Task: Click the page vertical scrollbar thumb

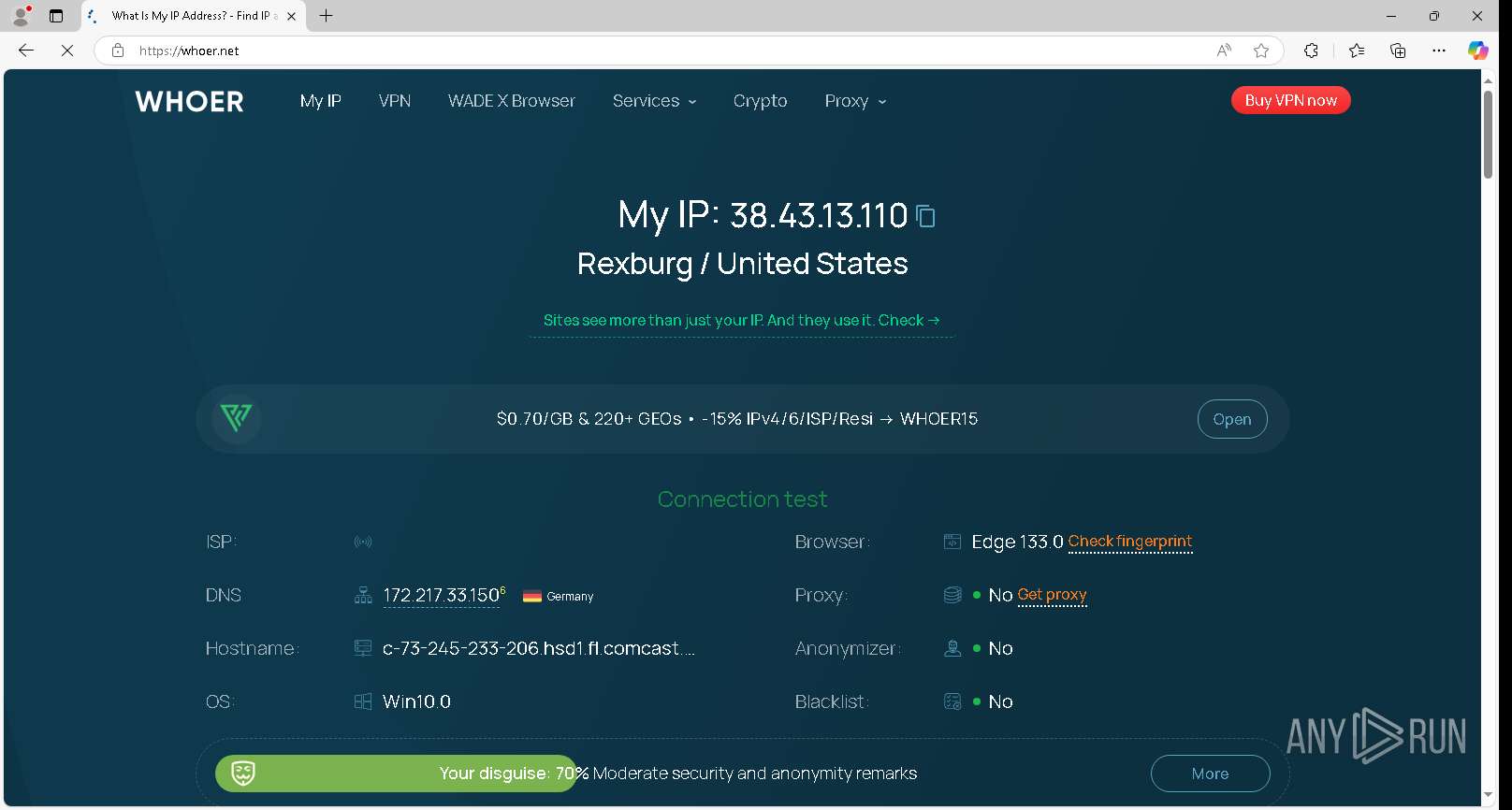Action: point(1488,134)
